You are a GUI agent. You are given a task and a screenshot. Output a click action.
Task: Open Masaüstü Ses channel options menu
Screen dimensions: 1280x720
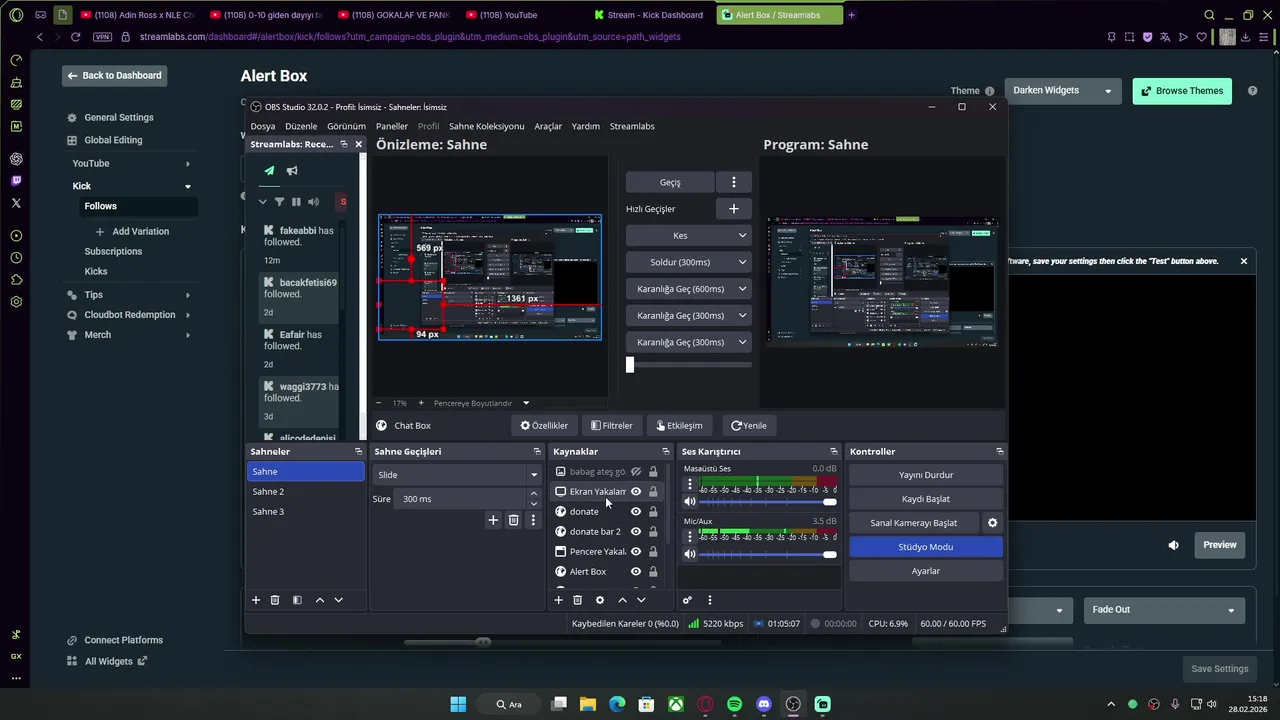pos(689,484)
